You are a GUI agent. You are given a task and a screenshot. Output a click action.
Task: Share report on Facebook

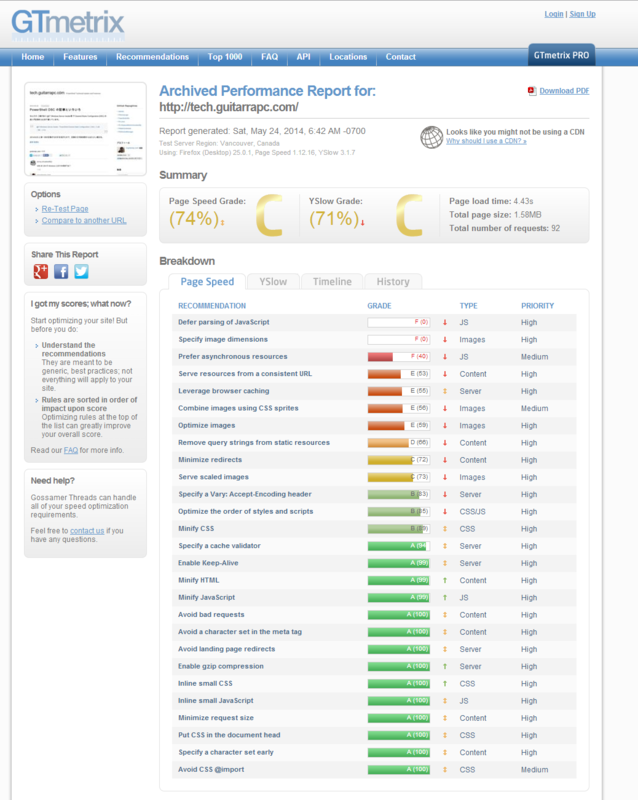point(61,271)
